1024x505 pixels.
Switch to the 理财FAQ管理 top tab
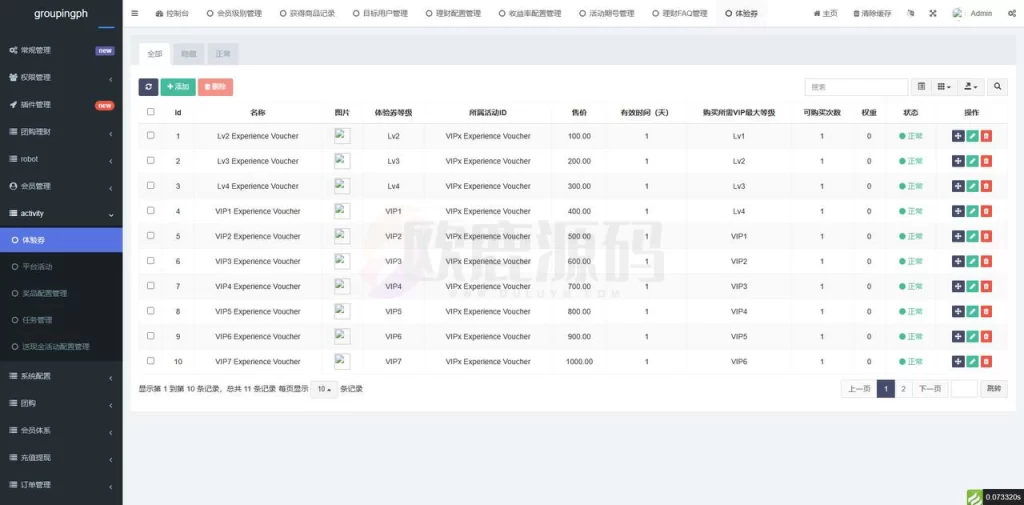pyautogui.click(x=680, y=13)
